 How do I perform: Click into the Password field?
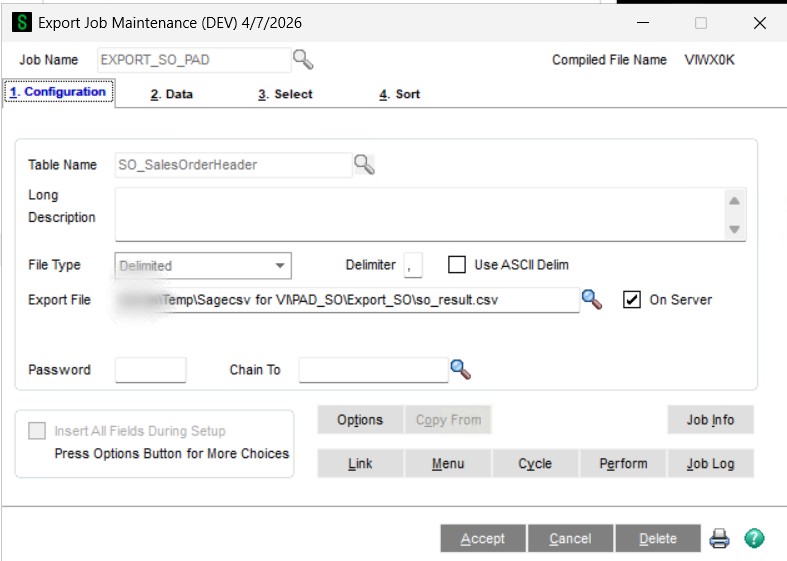(151, 370)
